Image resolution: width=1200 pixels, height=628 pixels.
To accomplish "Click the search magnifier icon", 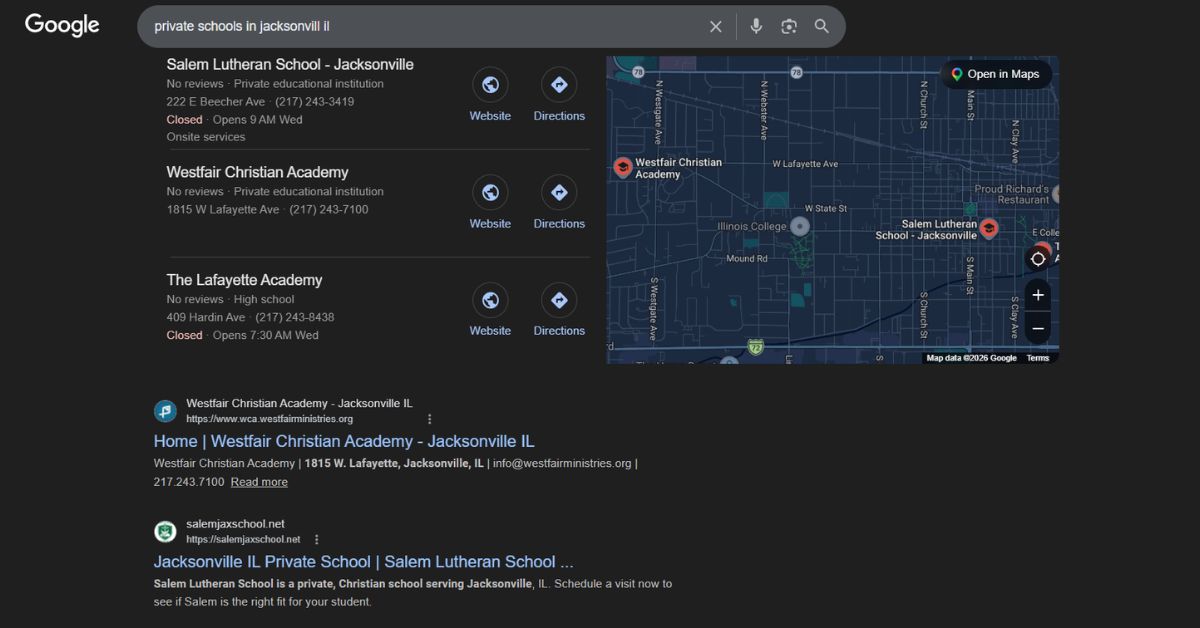I will pos(822,26).
